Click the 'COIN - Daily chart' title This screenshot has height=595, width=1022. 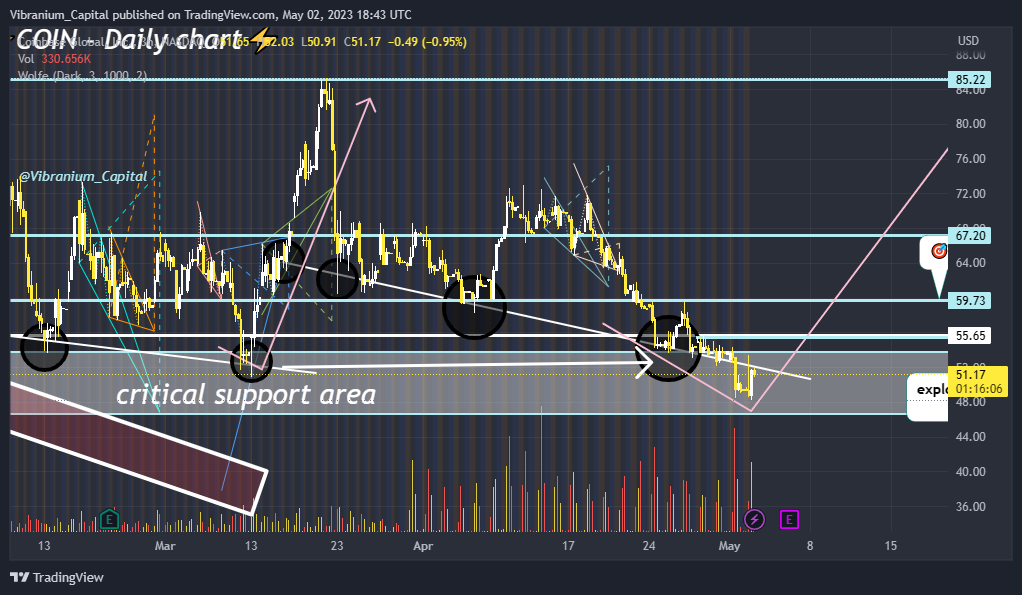coord(130,39)
